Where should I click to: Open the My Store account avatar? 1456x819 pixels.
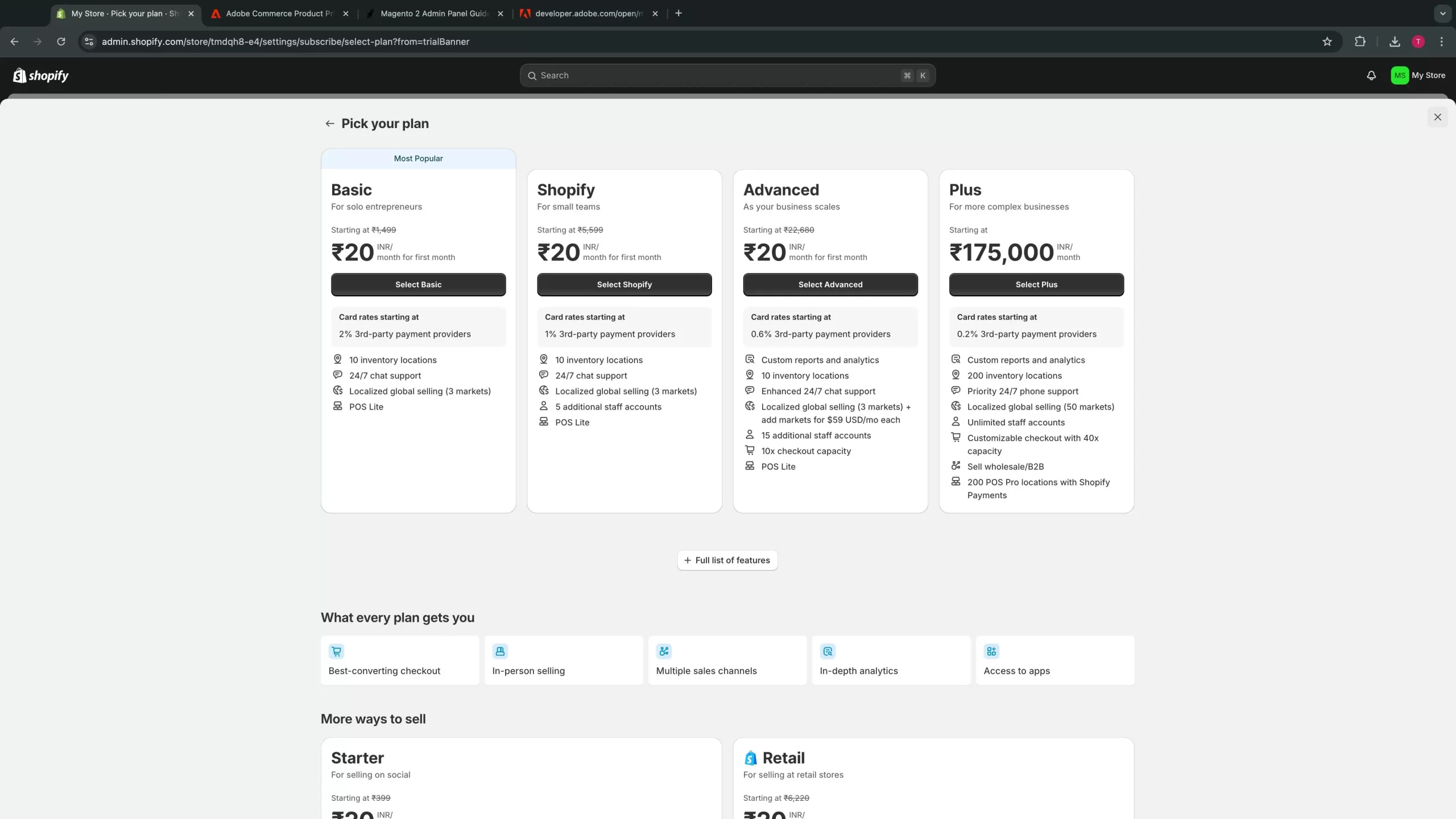[1400, 76]
